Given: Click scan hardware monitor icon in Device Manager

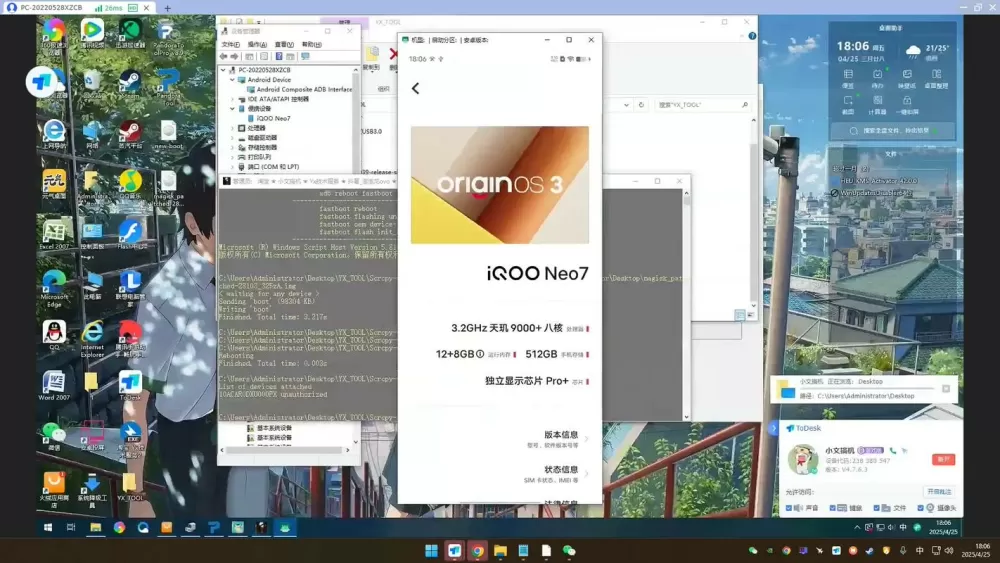Looking at the screenshot, I should (305, 57).
